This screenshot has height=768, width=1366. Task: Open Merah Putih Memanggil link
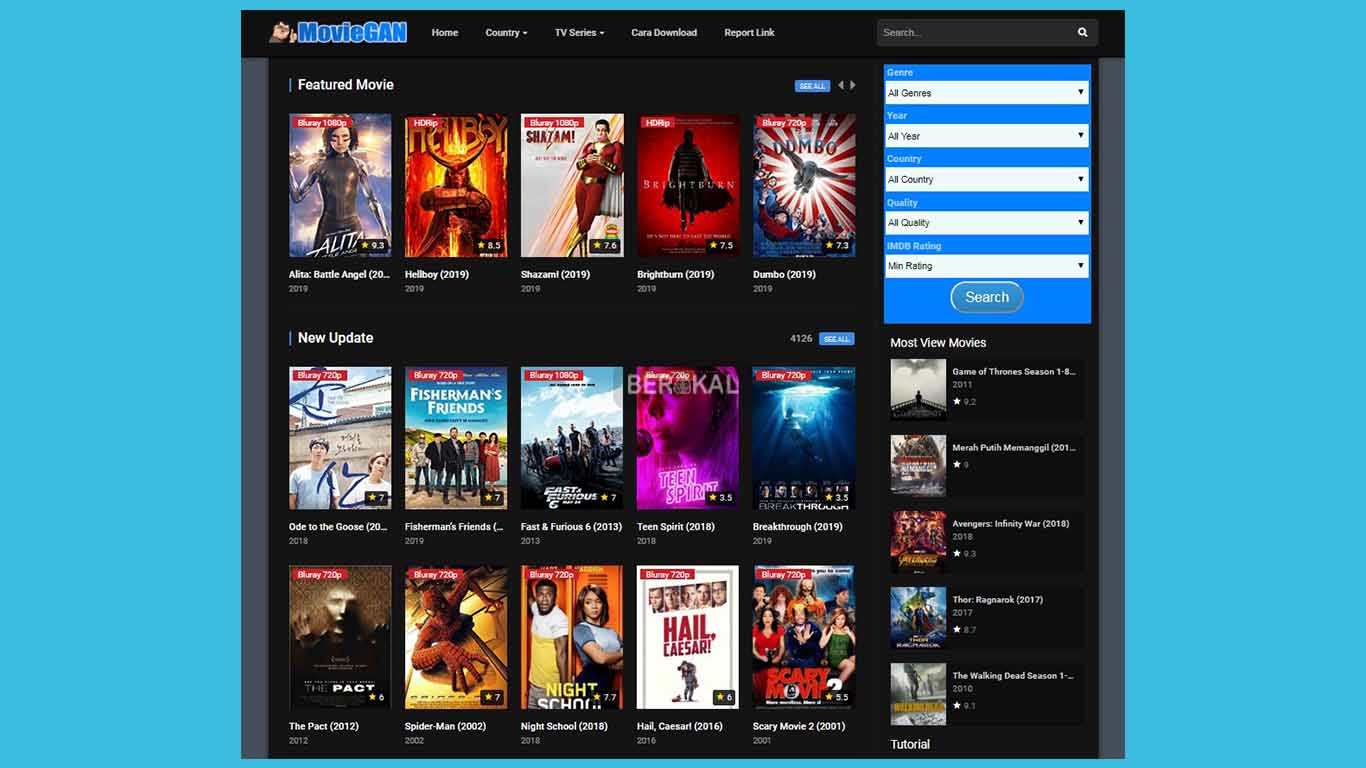pos(1014,448)
